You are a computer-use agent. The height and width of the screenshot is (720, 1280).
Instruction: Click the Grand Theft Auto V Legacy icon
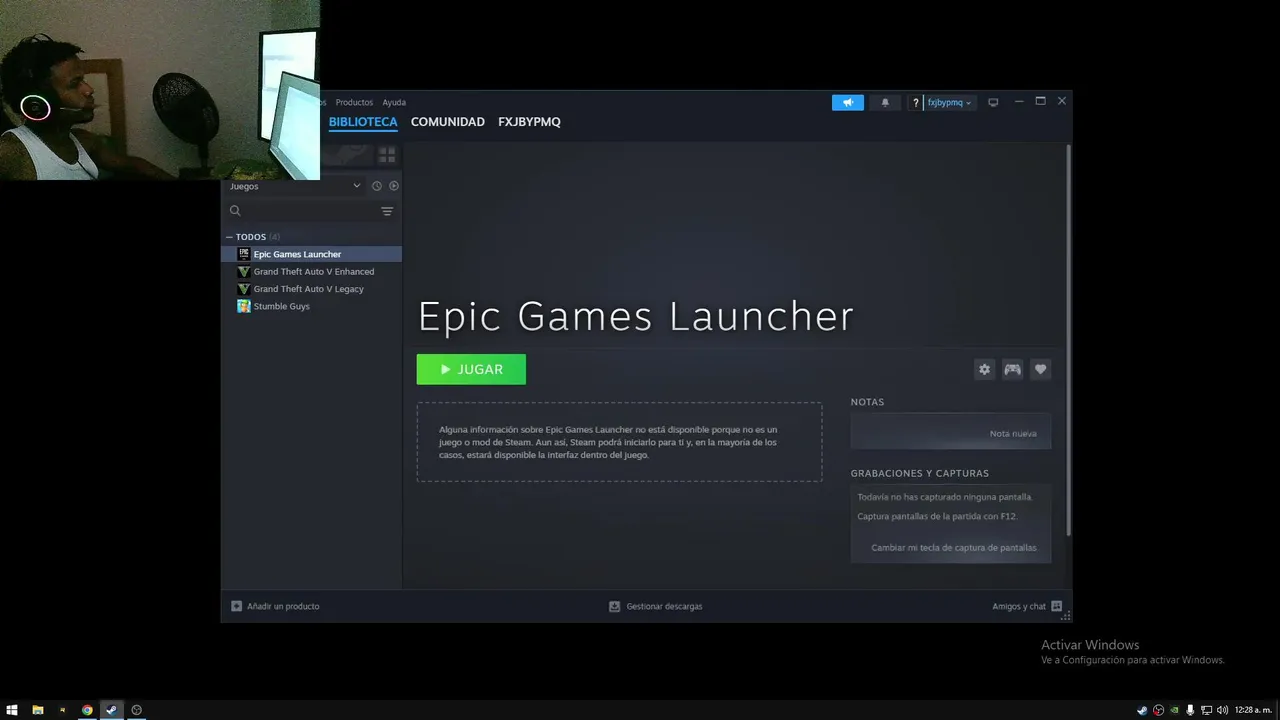click(x=244, y=289)
